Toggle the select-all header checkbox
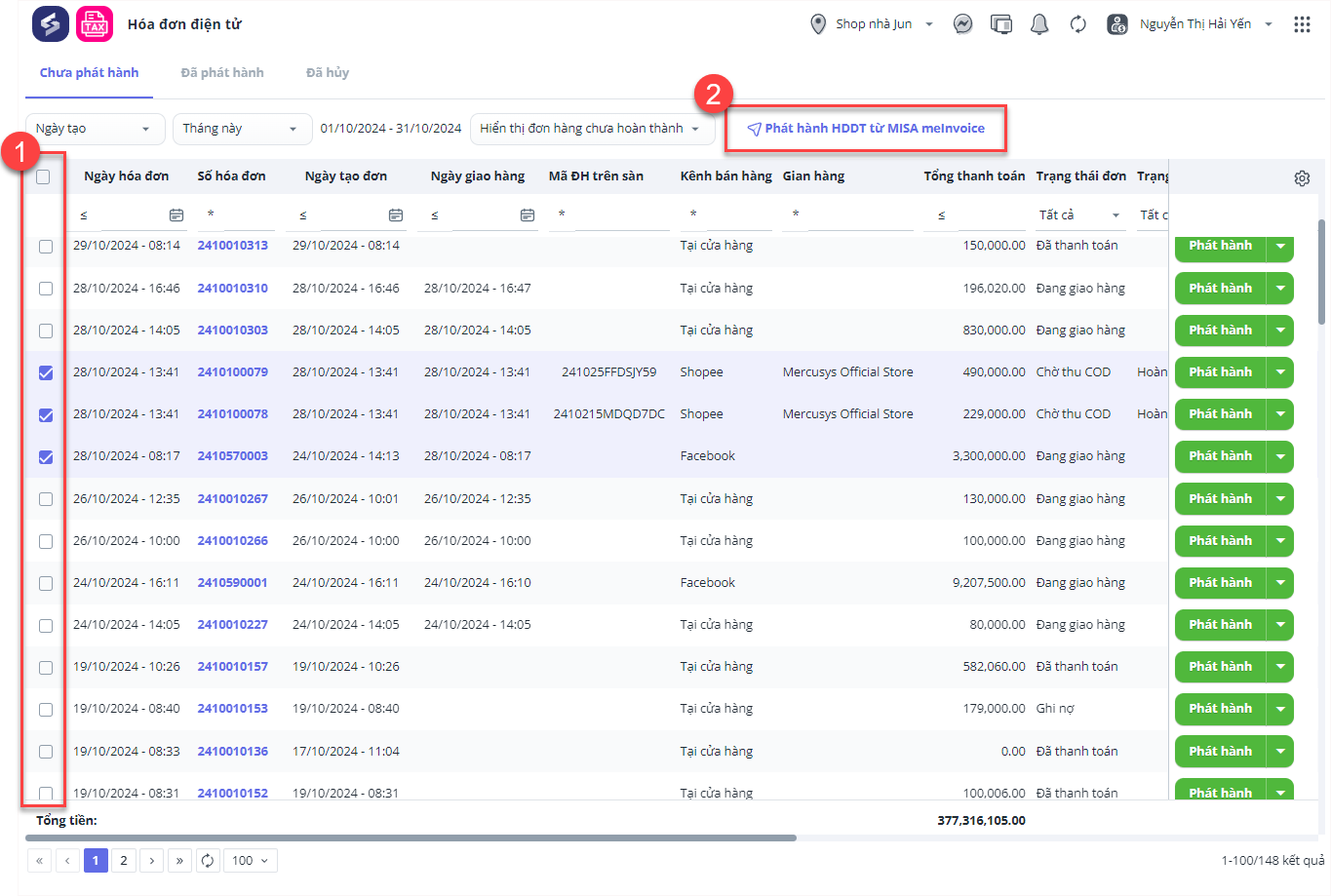Image resolution: width=1331 pixels, height=896 pixels. (x=43, y=176)
